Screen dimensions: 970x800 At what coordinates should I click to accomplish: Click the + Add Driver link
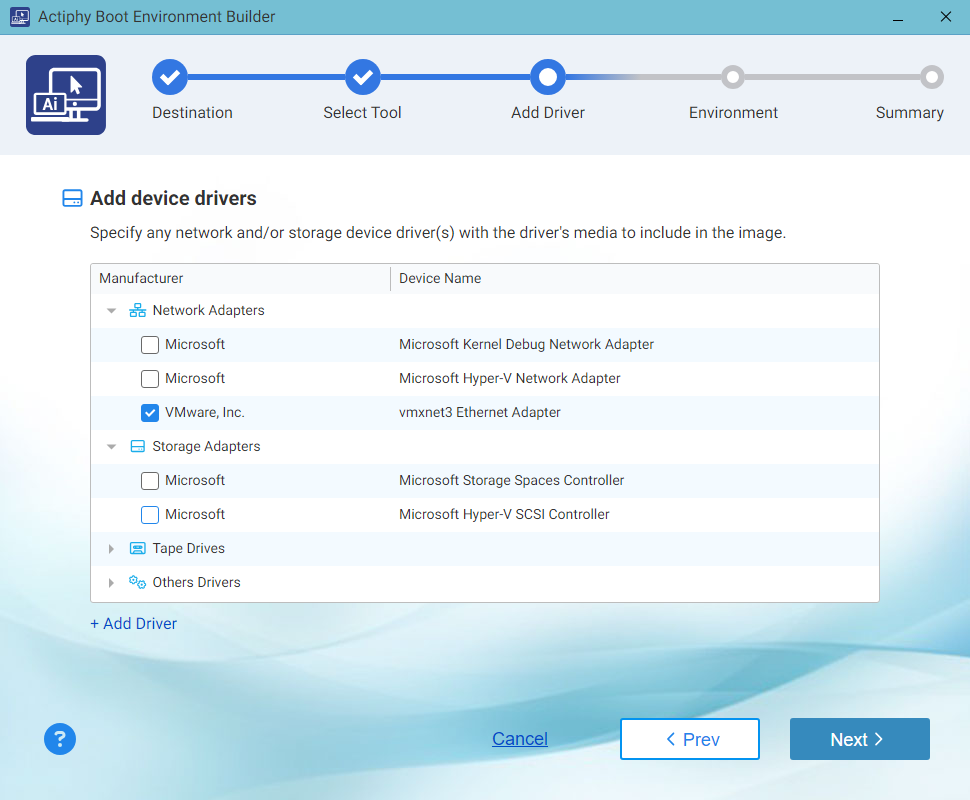134,624
